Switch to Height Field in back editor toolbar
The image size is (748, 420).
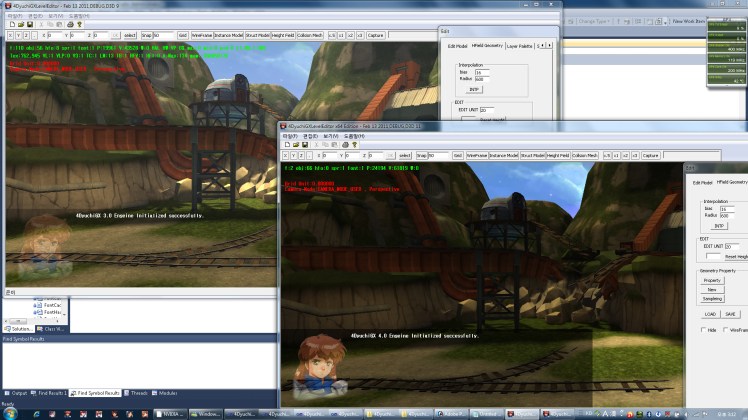[x=283, y=35]
